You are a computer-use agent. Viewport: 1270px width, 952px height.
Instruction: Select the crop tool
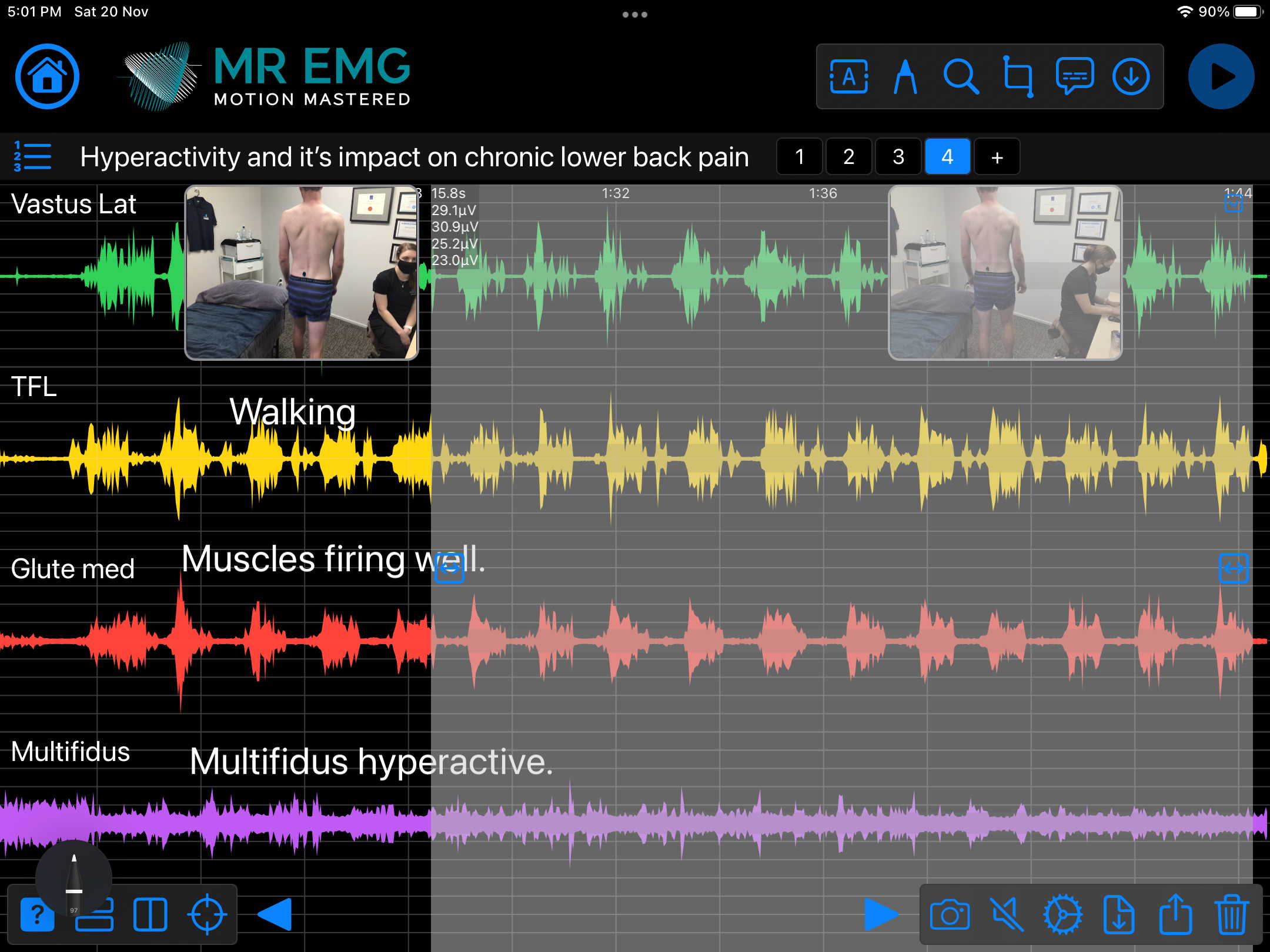point(1018,76)
